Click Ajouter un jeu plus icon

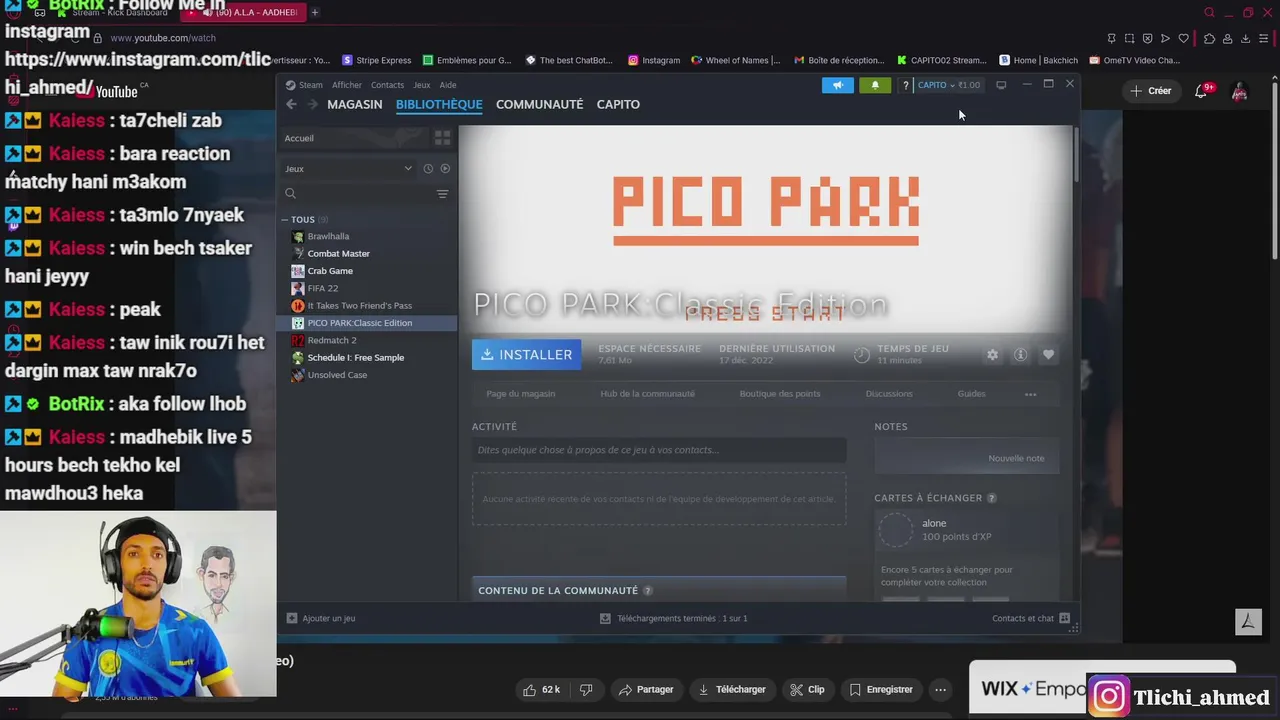292,618
